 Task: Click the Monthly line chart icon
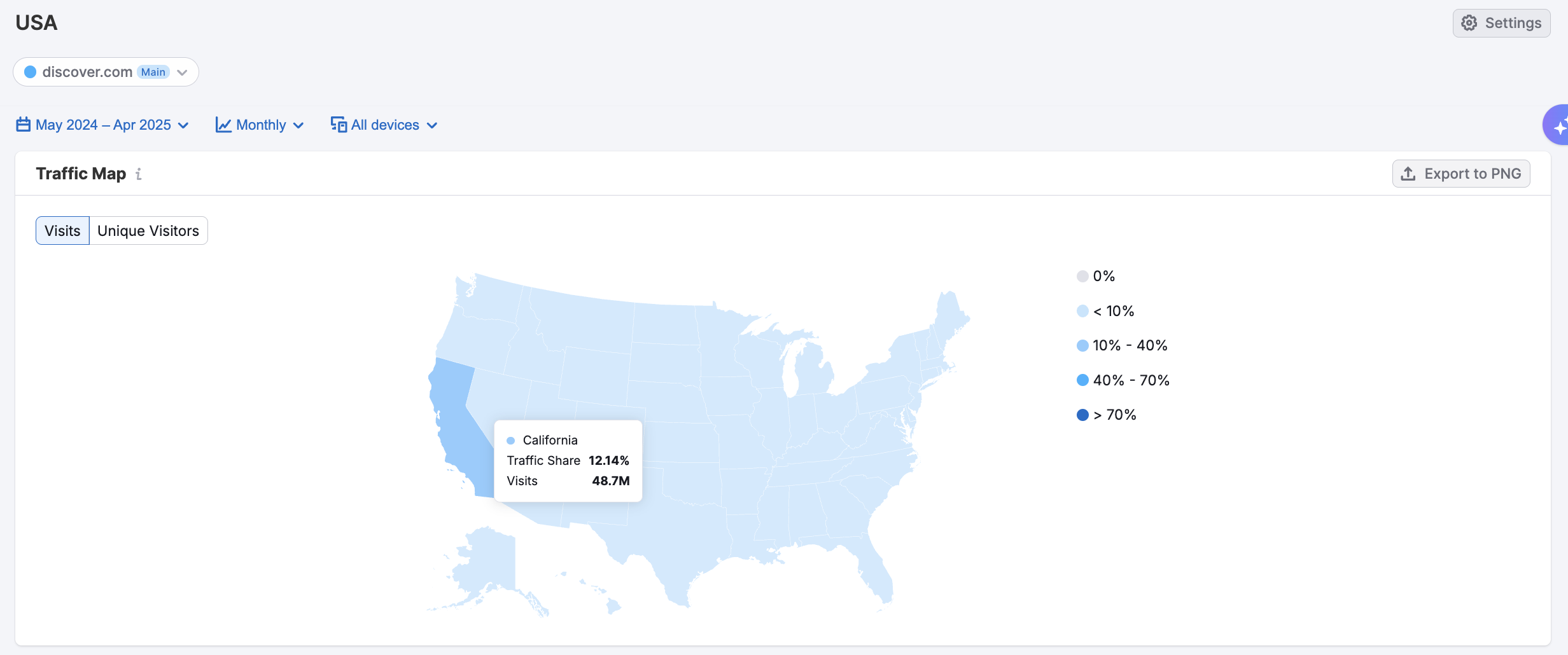click(223, 125)
